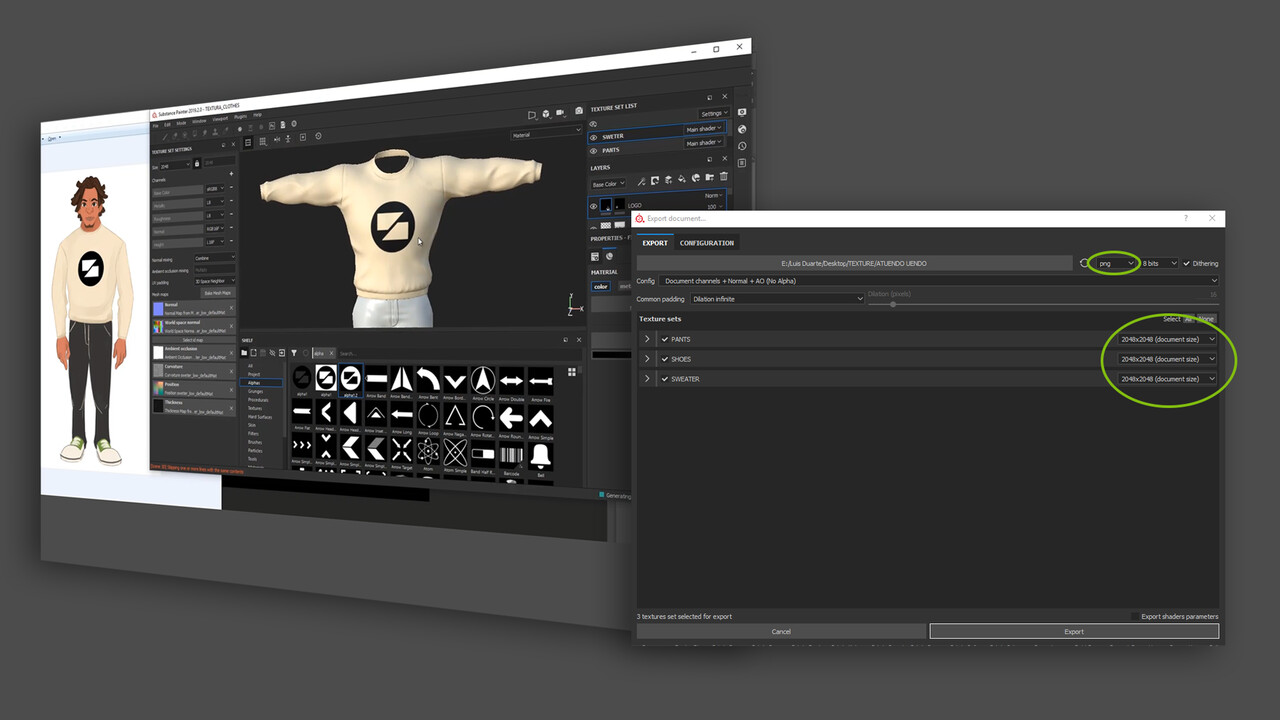This screenshot has height=720, width=1280.
Task: Click the video camera icon above viewport
Action: pyautogui.click(x=561, y=113)
